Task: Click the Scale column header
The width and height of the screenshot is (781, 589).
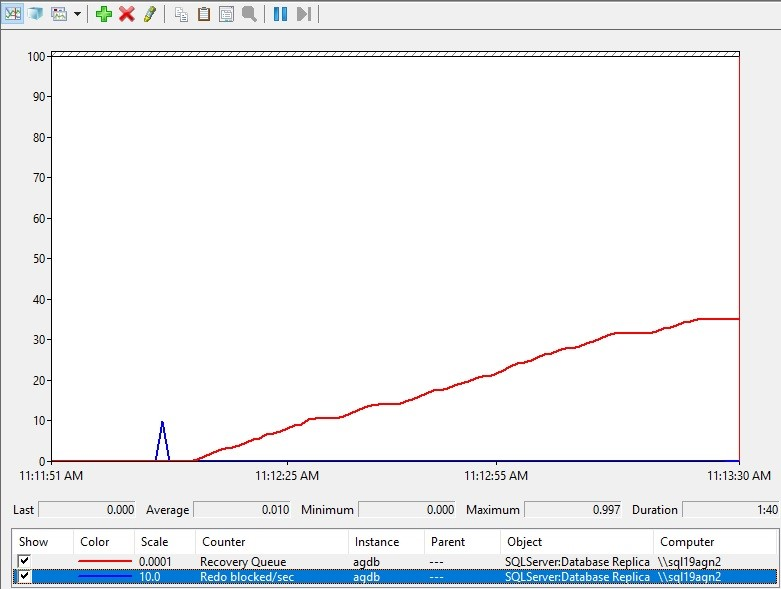Action: point(154,541)
